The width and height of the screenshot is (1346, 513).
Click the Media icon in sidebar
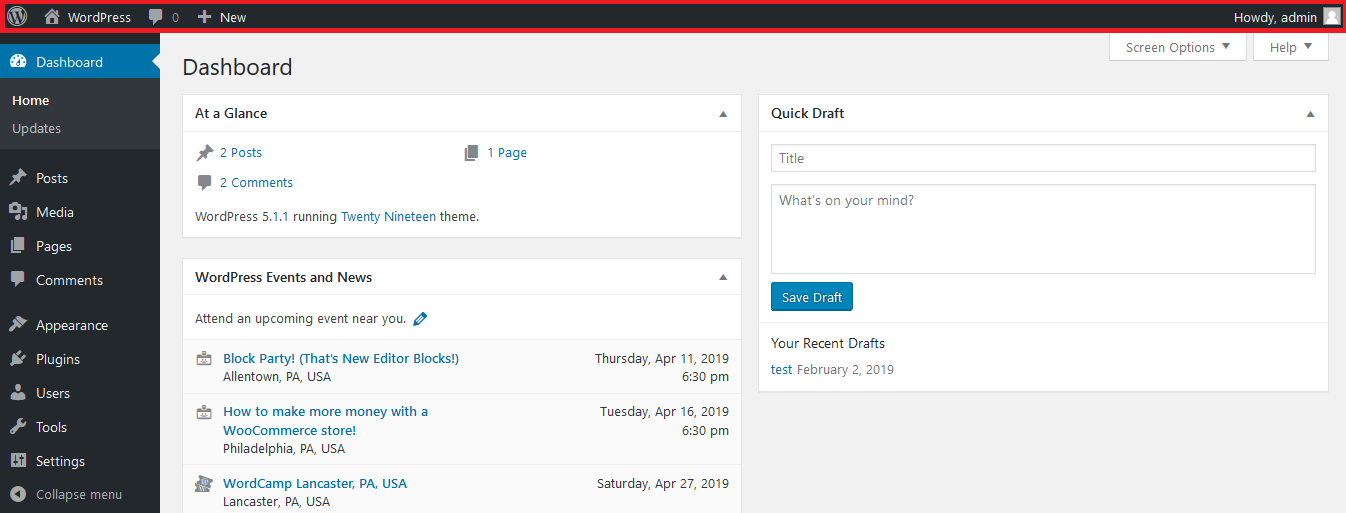18,212
